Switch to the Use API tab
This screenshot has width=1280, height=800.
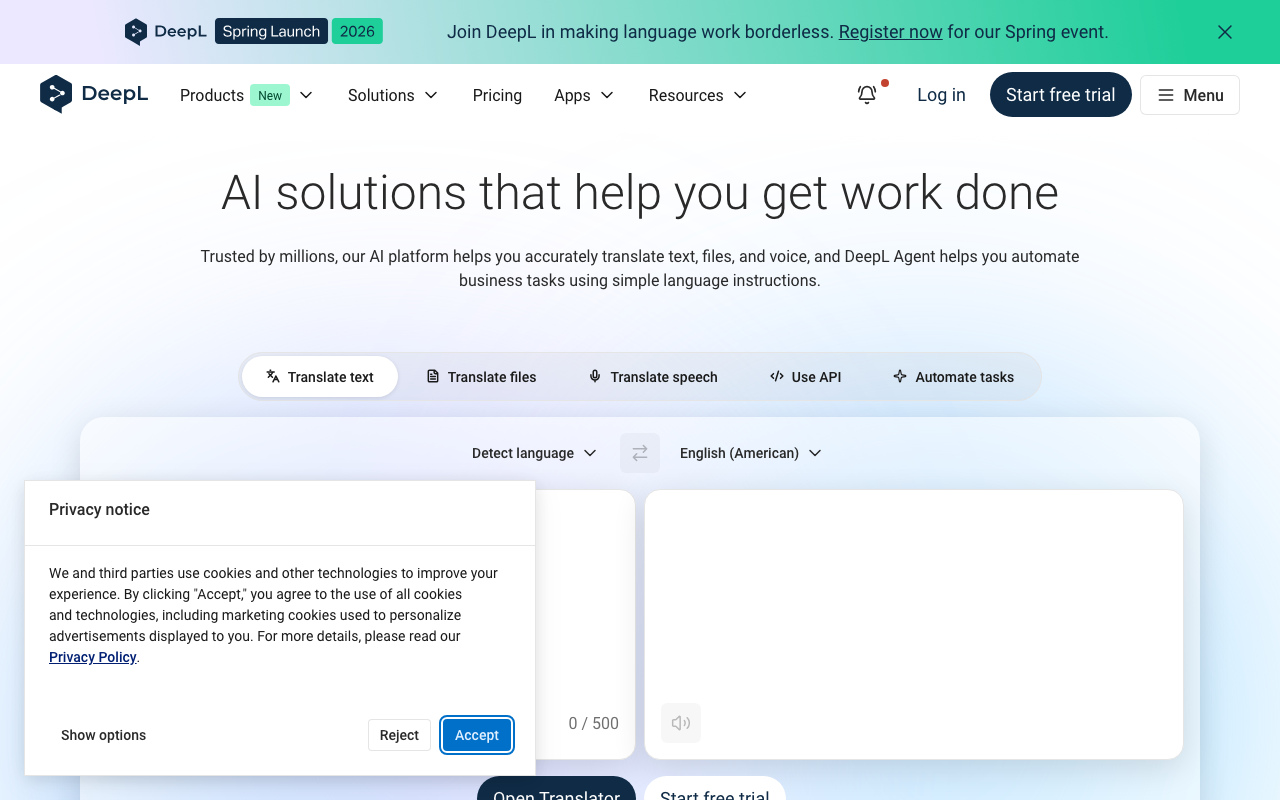click(805, 376)
